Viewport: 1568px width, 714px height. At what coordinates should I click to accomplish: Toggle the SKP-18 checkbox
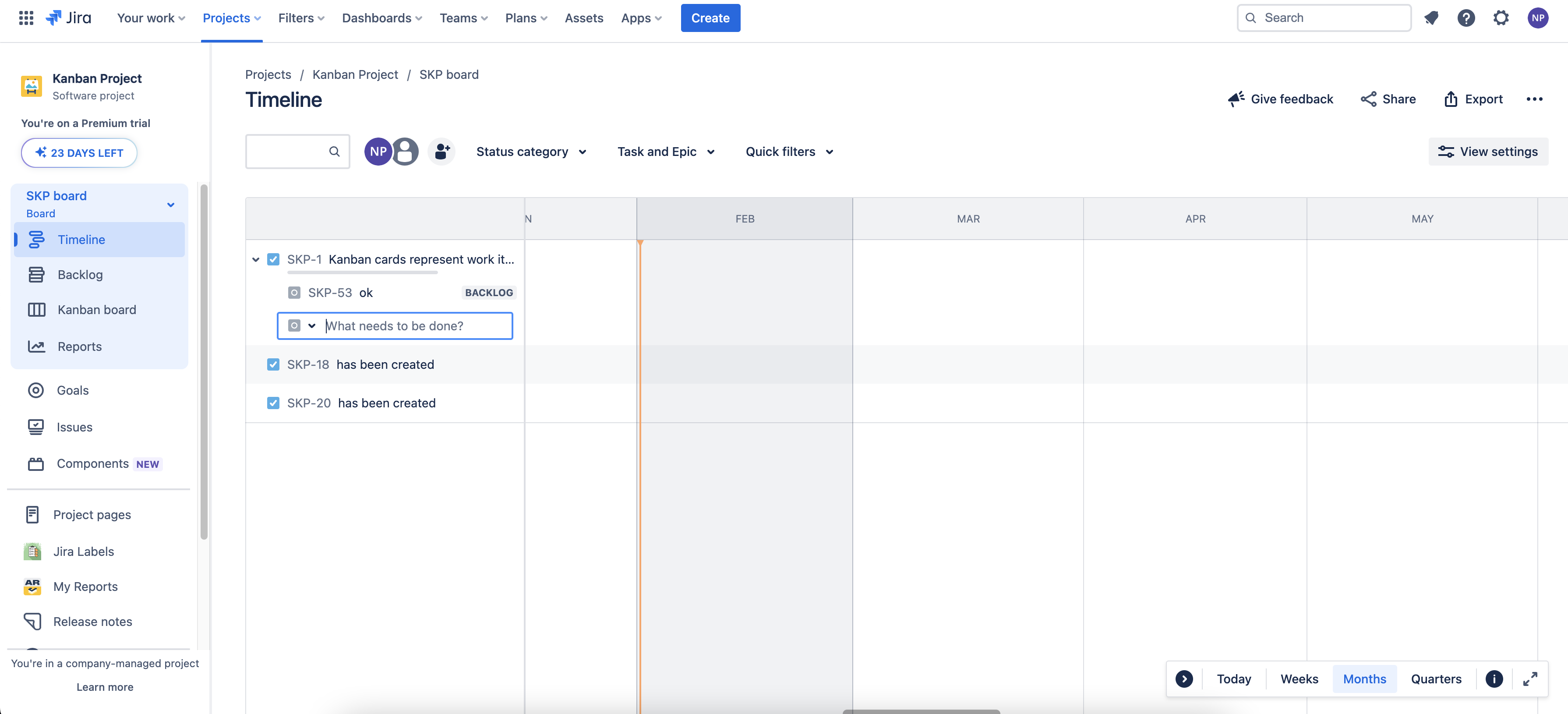click(x=273, y=364)
